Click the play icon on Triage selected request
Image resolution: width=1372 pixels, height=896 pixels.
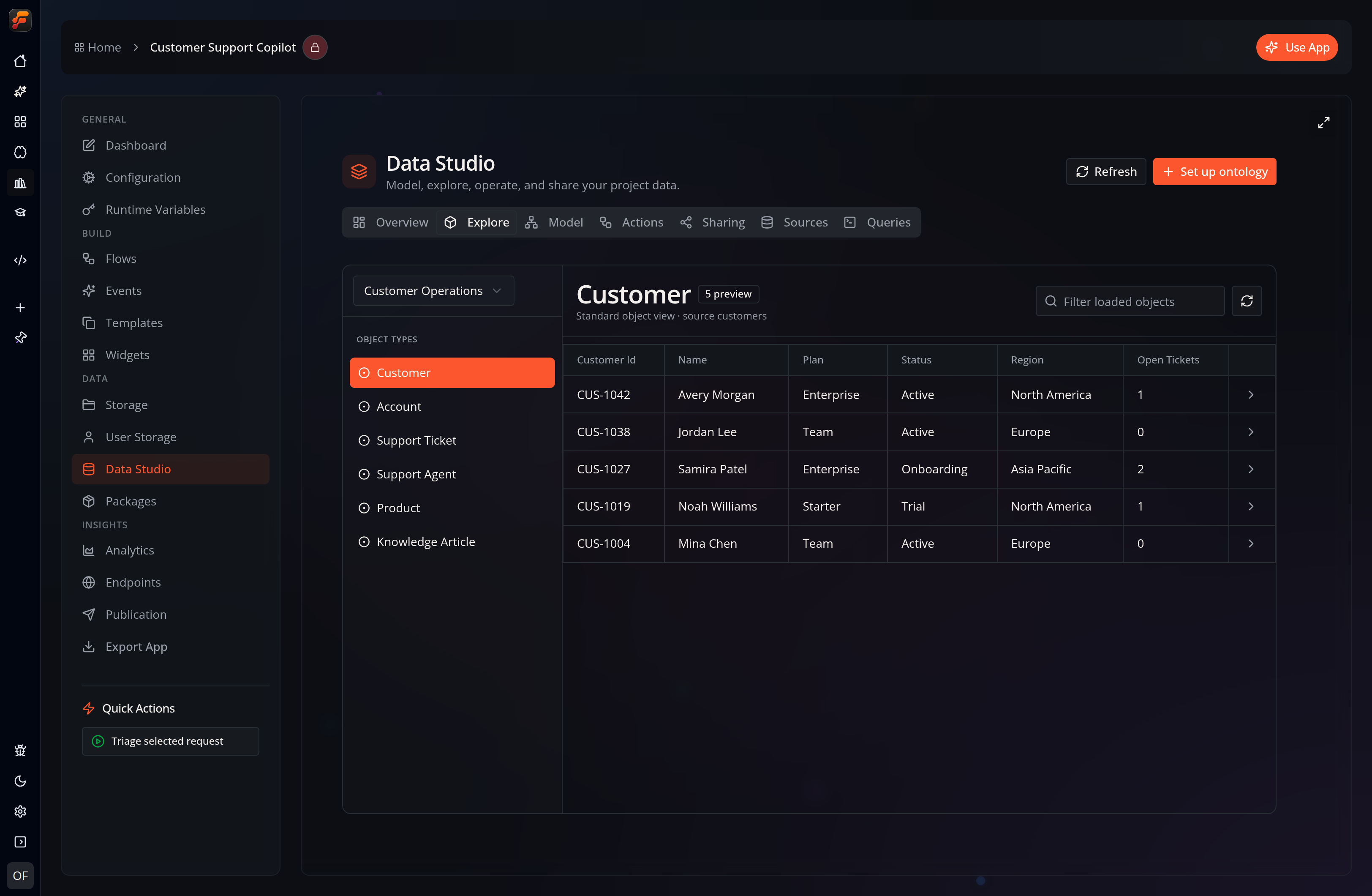click(x=98, y=741)
